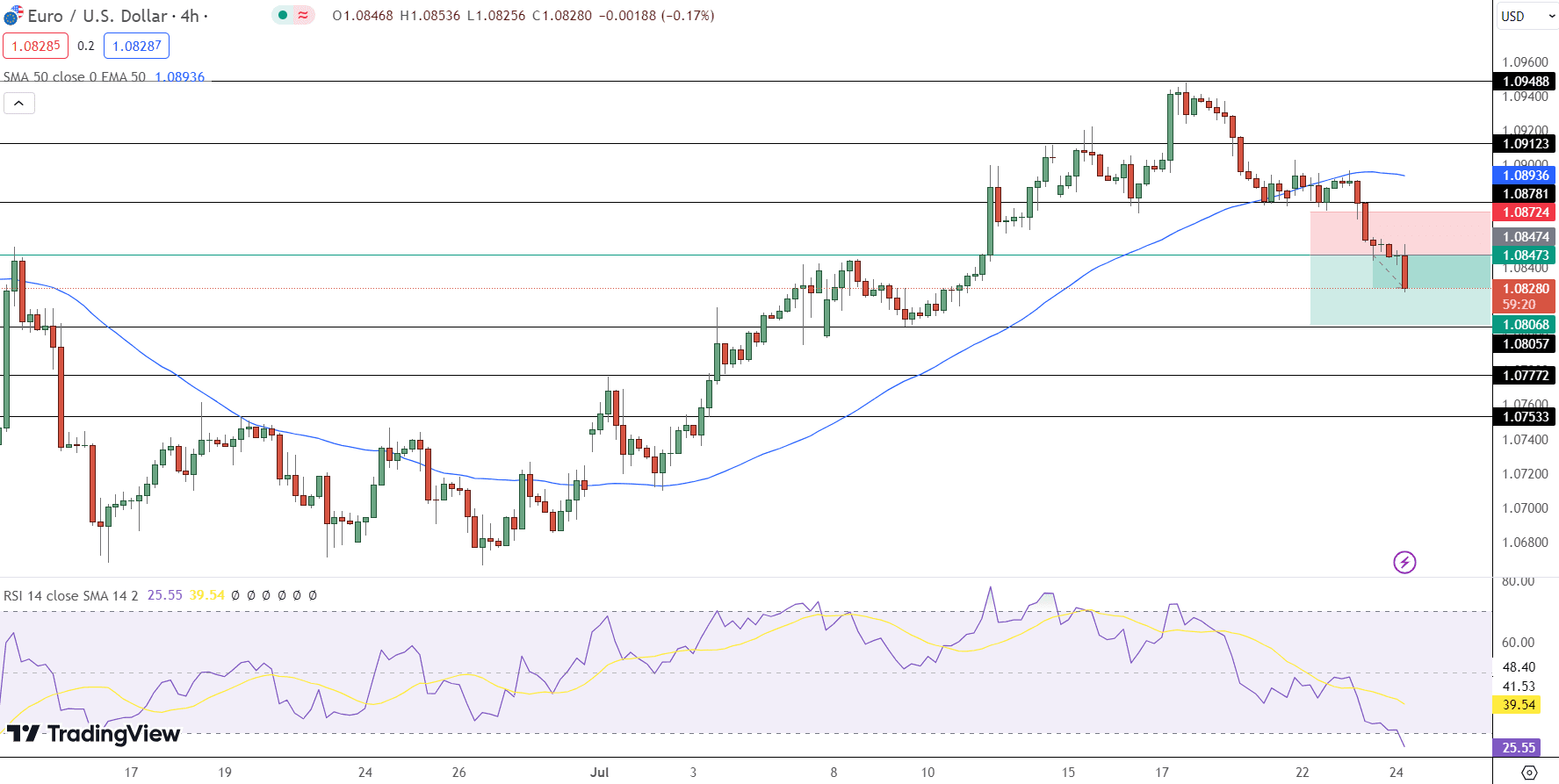Click the 25.55 RSI value in the legend
The height and width of the screenshot is (784, 1559).
point(165,595)
